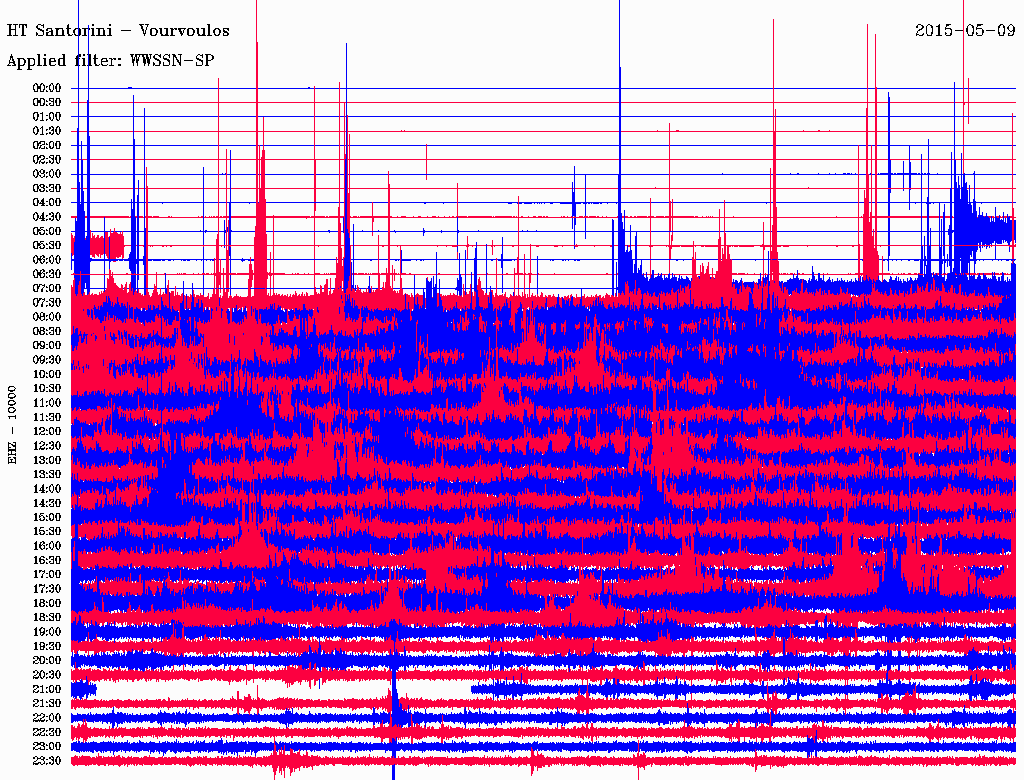
Task: Click the blue tick mark at the bottom edge
Action: (393, 773)
